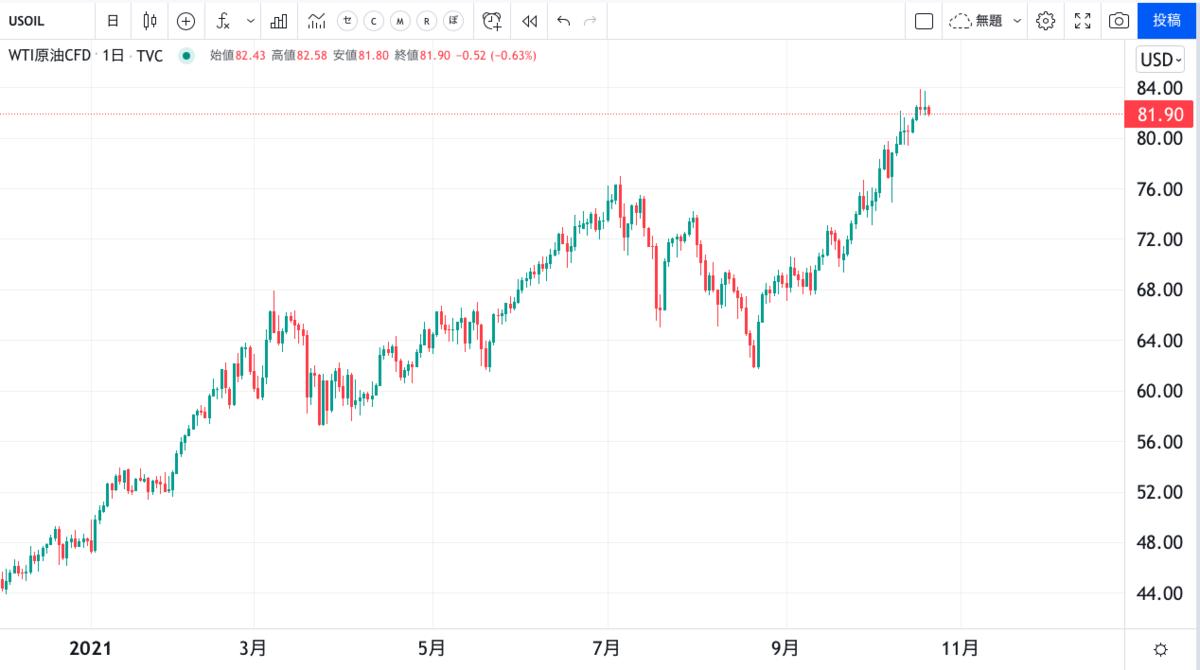1200x670 pixels.
Task: Open the axis settings gear at bottom right
Action: pos(1161,649)
